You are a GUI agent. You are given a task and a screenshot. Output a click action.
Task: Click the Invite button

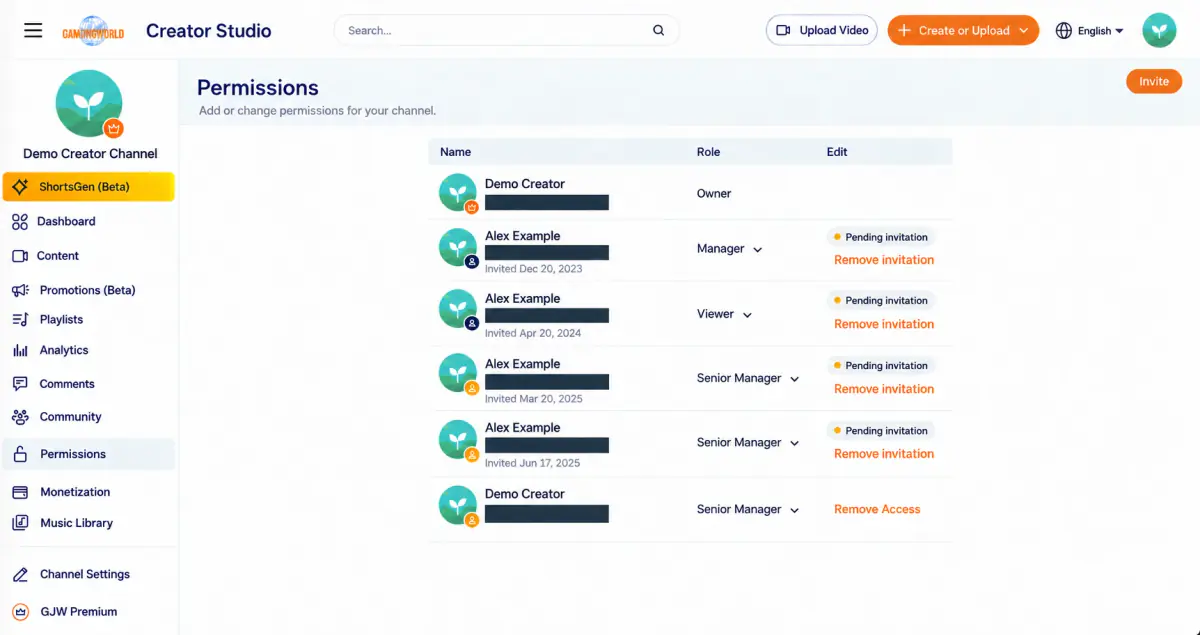pos(1154,82)
